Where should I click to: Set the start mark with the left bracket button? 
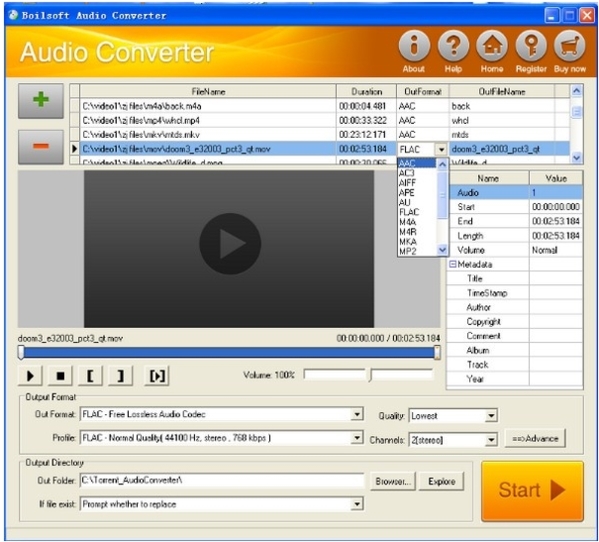pos(90,376)
